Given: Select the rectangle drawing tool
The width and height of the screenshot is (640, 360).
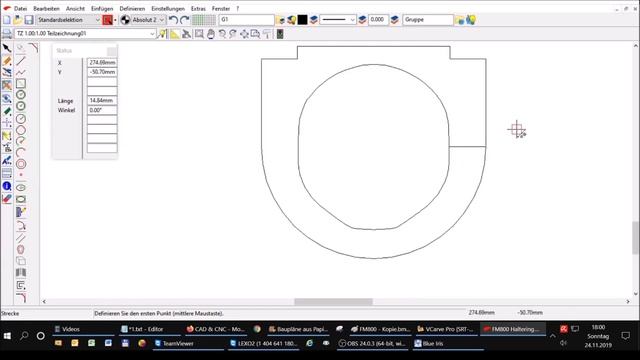Looking at the screenshot, I should coord(21,83).
